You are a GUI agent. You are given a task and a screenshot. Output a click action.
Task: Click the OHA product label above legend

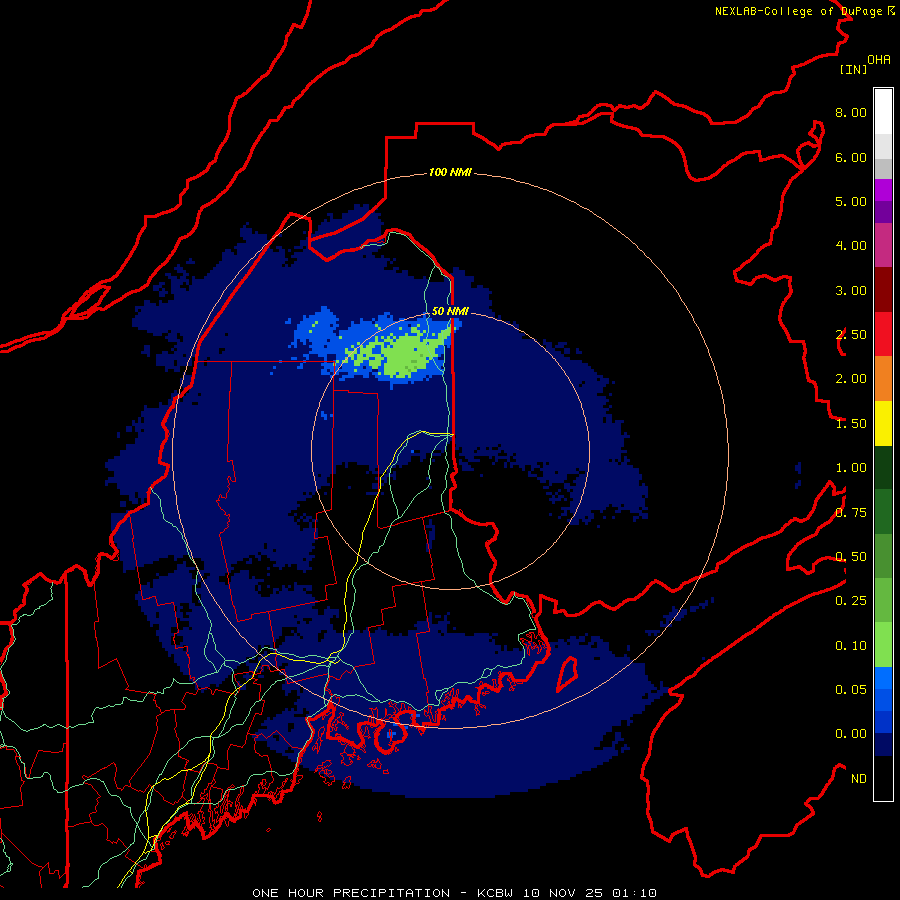(879, 60)
